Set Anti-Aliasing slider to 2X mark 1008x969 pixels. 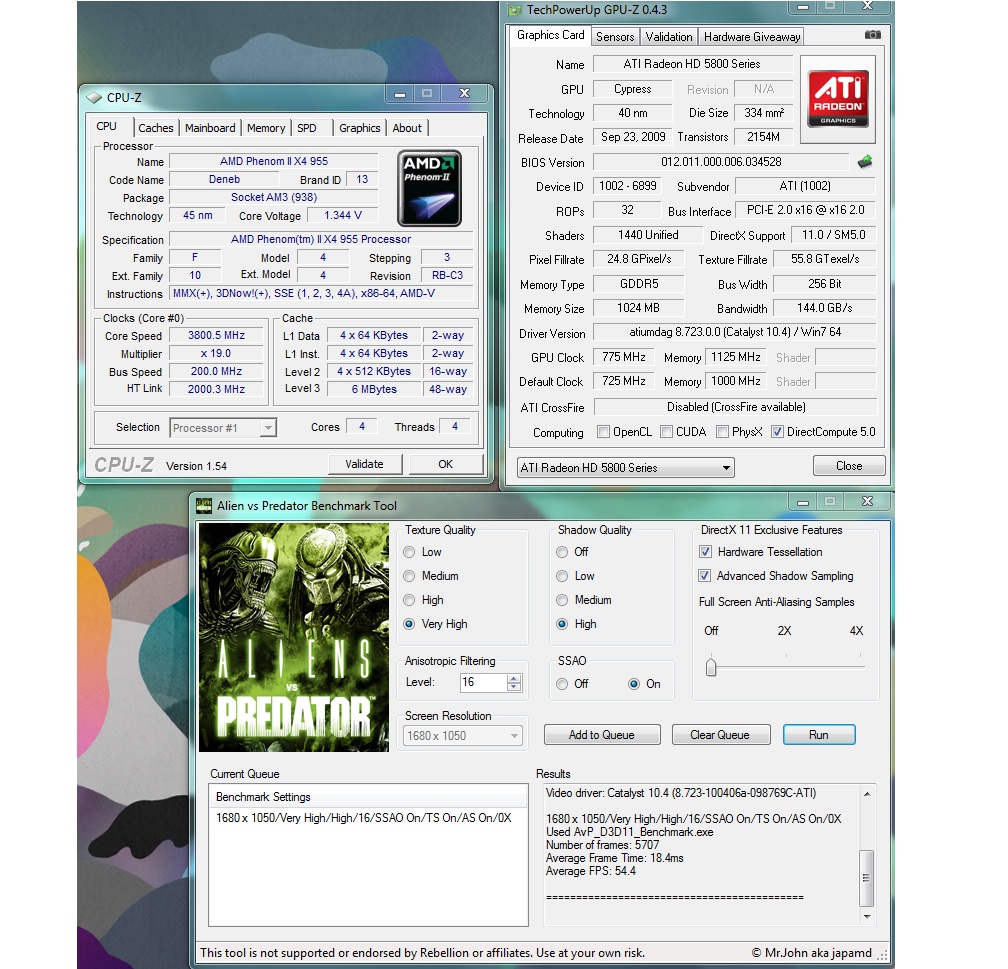(786, 667)
